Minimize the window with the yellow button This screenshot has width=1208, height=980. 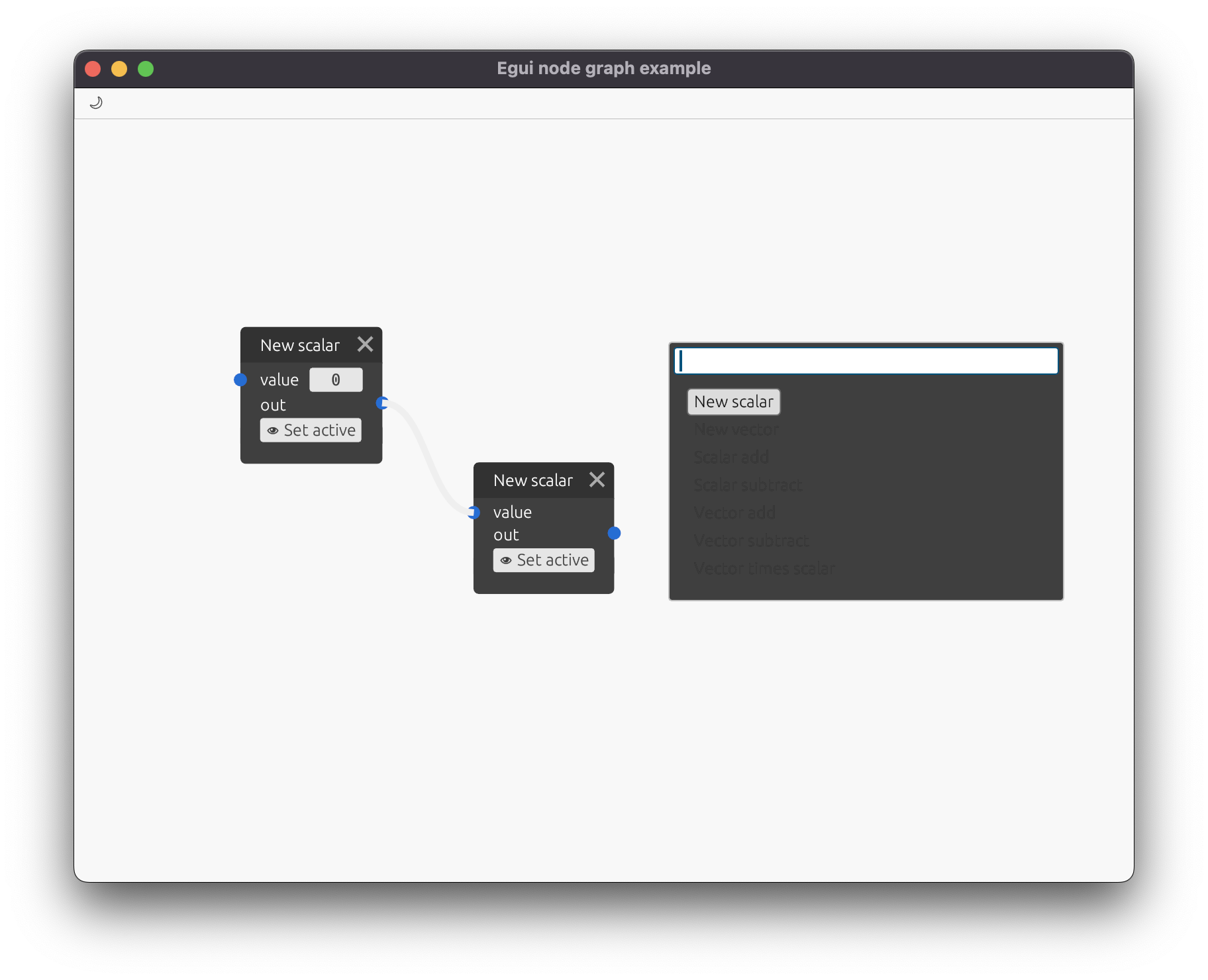[119, 69]
